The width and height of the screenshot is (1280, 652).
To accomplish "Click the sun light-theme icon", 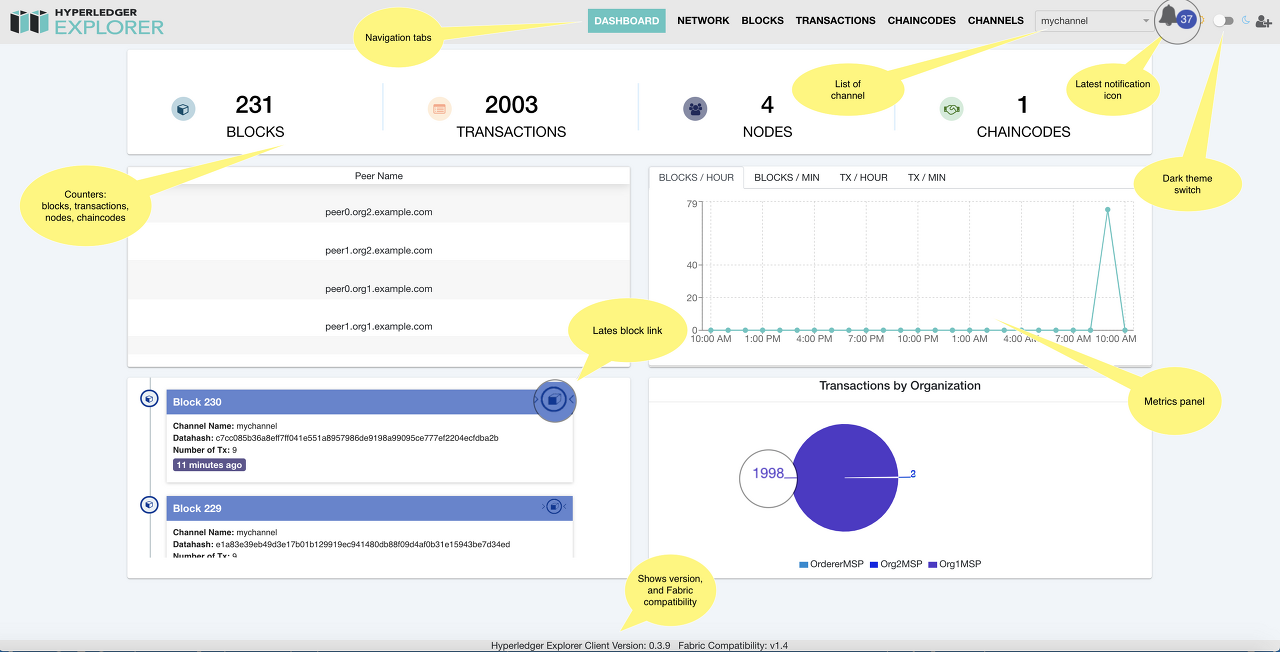I will [x=1203, y=20].
